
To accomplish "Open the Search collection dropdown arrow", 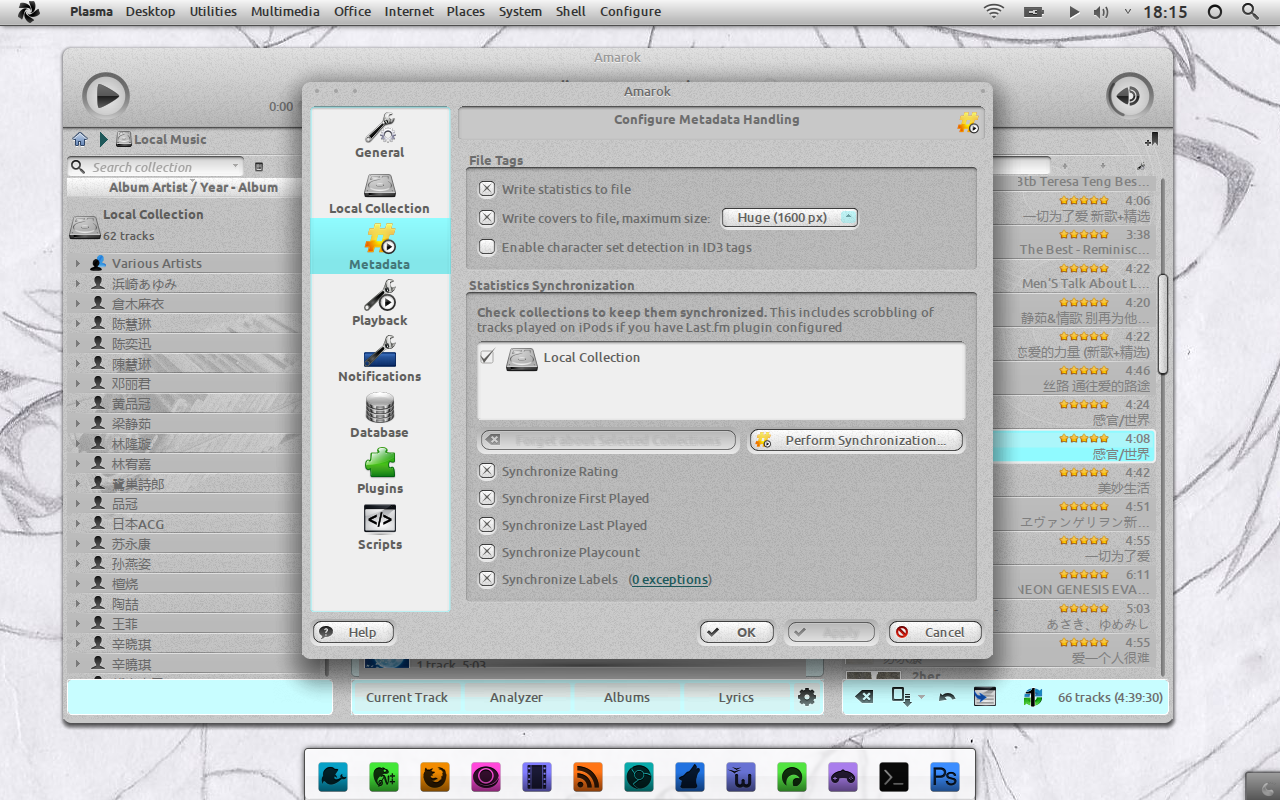I will [x=236, y=167].
